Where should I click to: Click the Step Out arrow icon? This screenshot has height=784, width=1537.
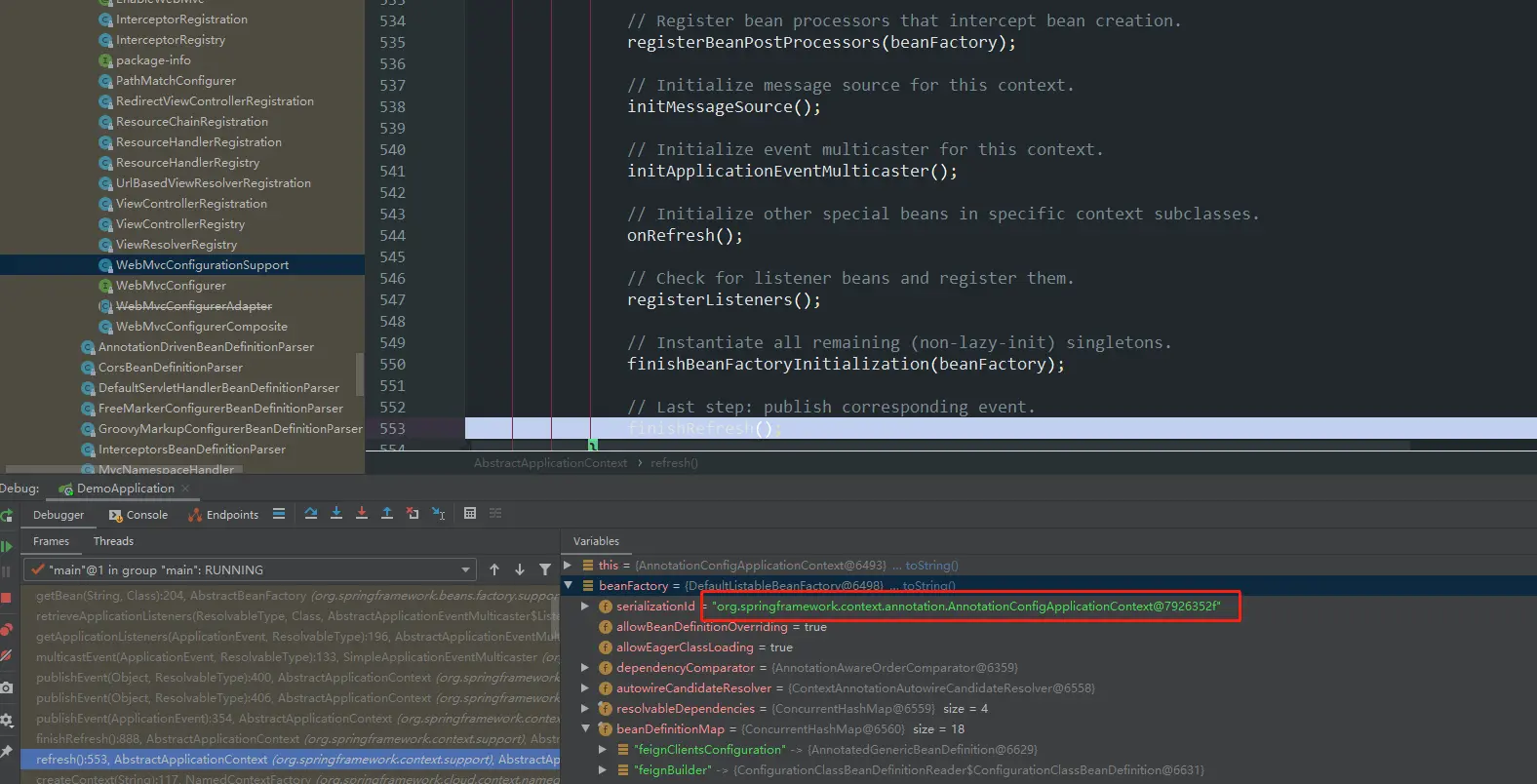click(387, 513)
